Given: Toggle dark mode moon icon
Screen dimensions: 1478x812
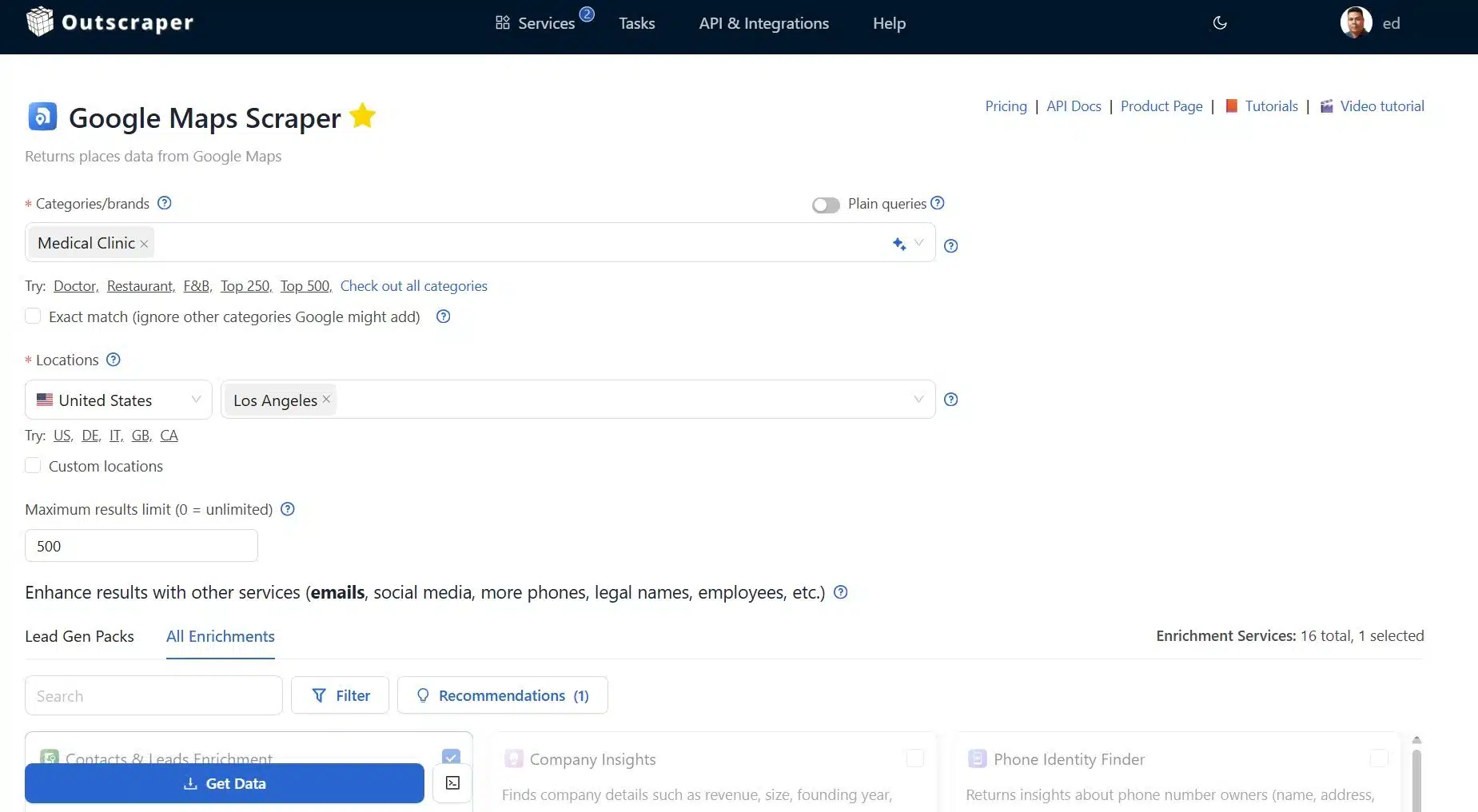Looking at the screenshot, I should [1220, 23].
